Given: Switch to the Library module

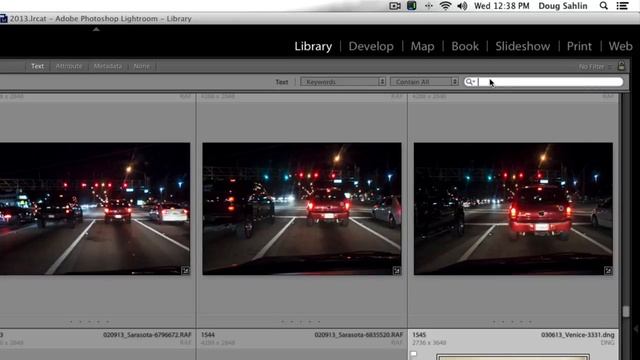Looking at the screenshot, I should [313, 46].
